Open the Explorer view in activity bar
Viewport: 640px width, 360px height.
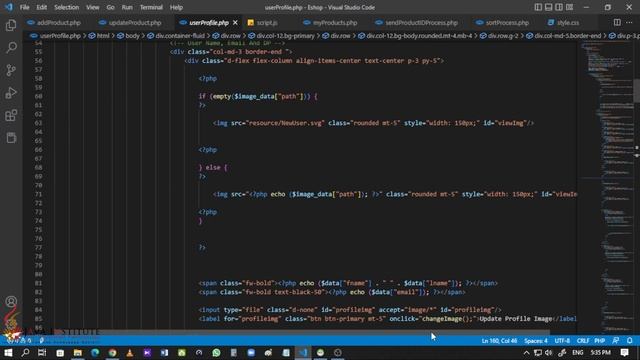pos(11,25)
